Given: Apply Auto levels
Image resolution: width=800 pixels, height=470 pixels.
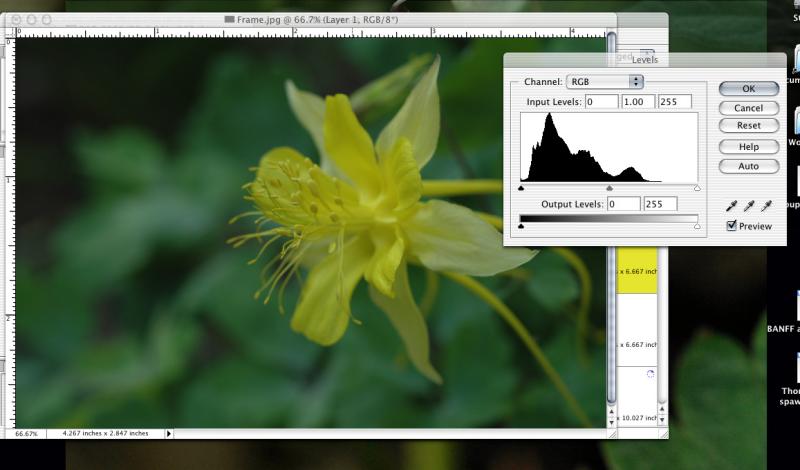Looking at the screenshot, I should [748, 166].
